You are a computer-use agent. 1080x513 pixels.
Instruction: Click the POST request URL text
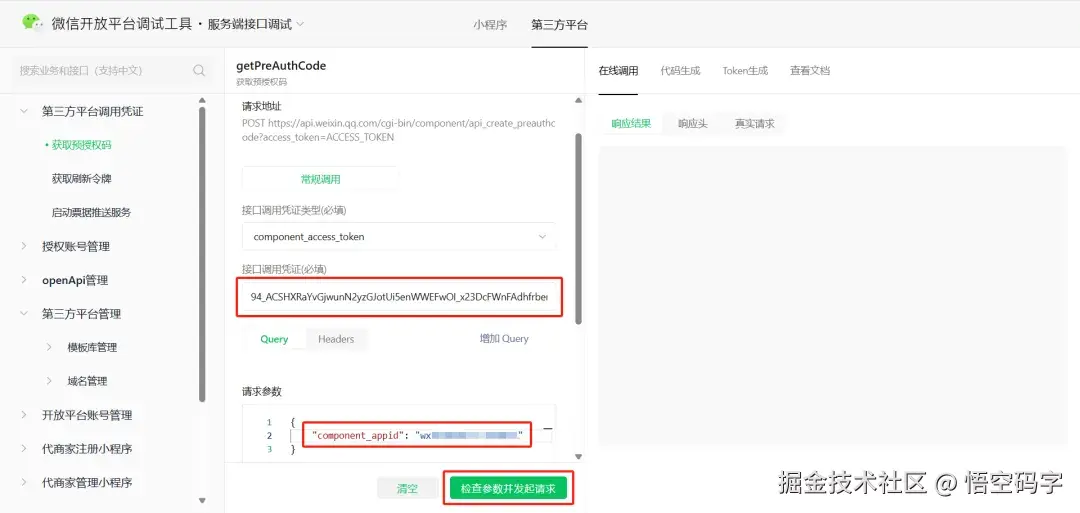(399, 130)
